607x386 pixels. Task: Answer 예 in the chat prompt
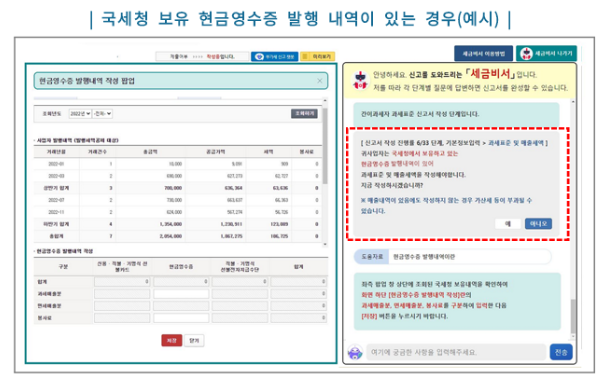coord(508,223)
